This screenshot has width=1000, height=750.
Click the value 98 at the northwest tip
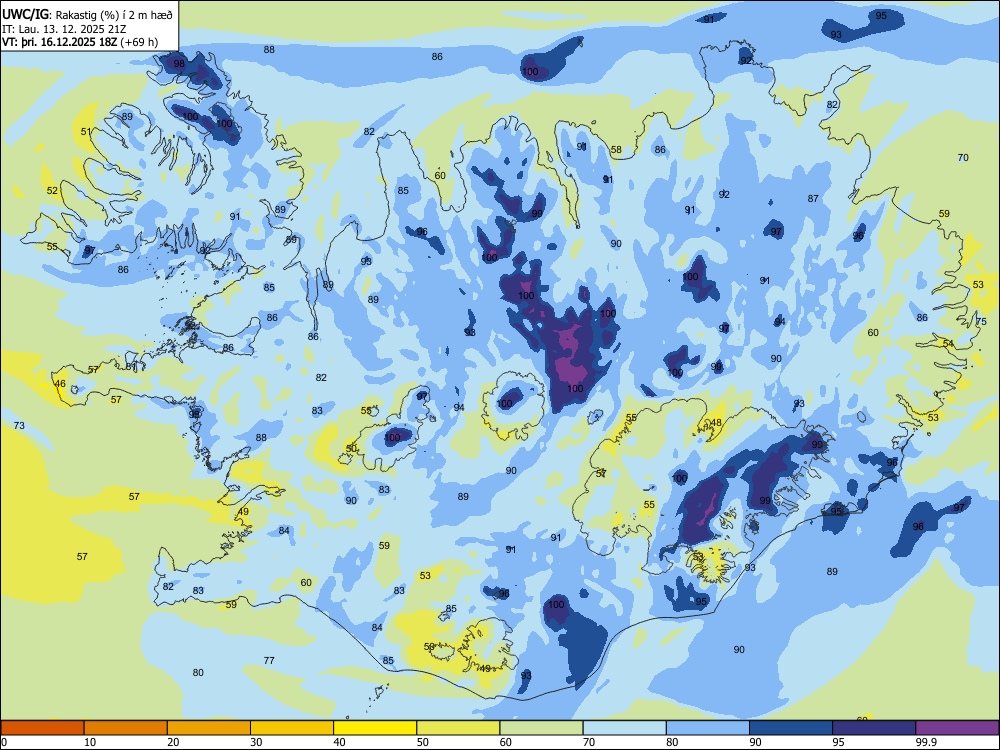[x=179, y=64]
